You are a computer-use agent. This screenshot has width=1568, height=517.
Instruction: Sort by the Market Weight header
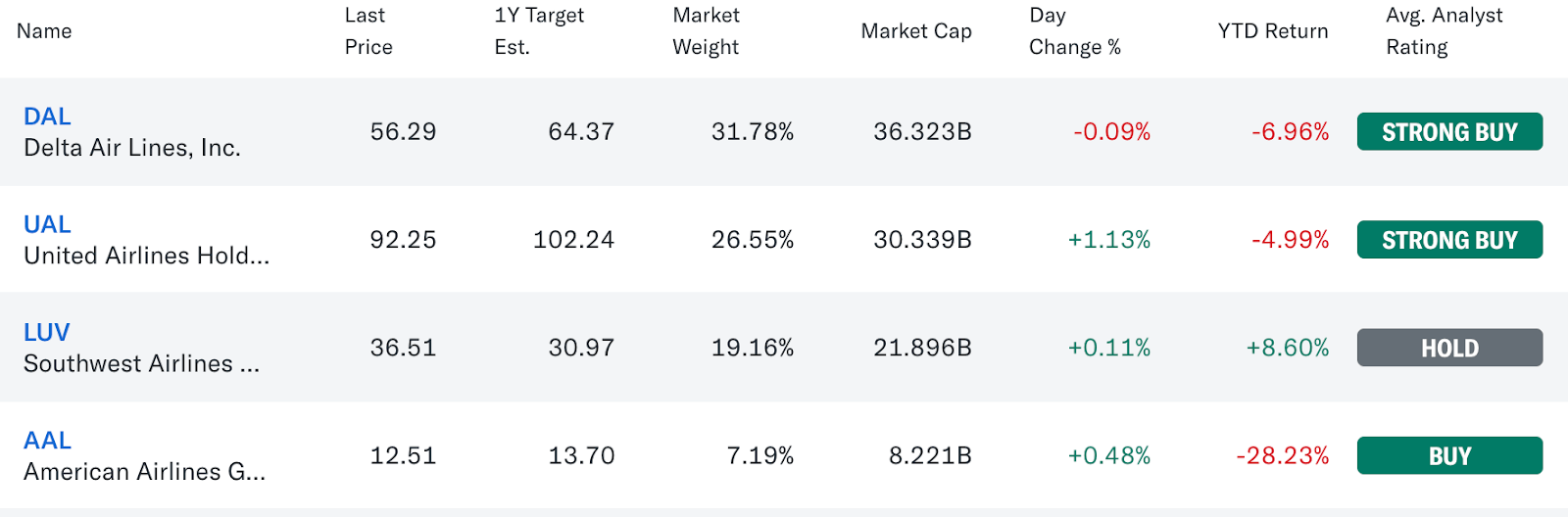706,31
